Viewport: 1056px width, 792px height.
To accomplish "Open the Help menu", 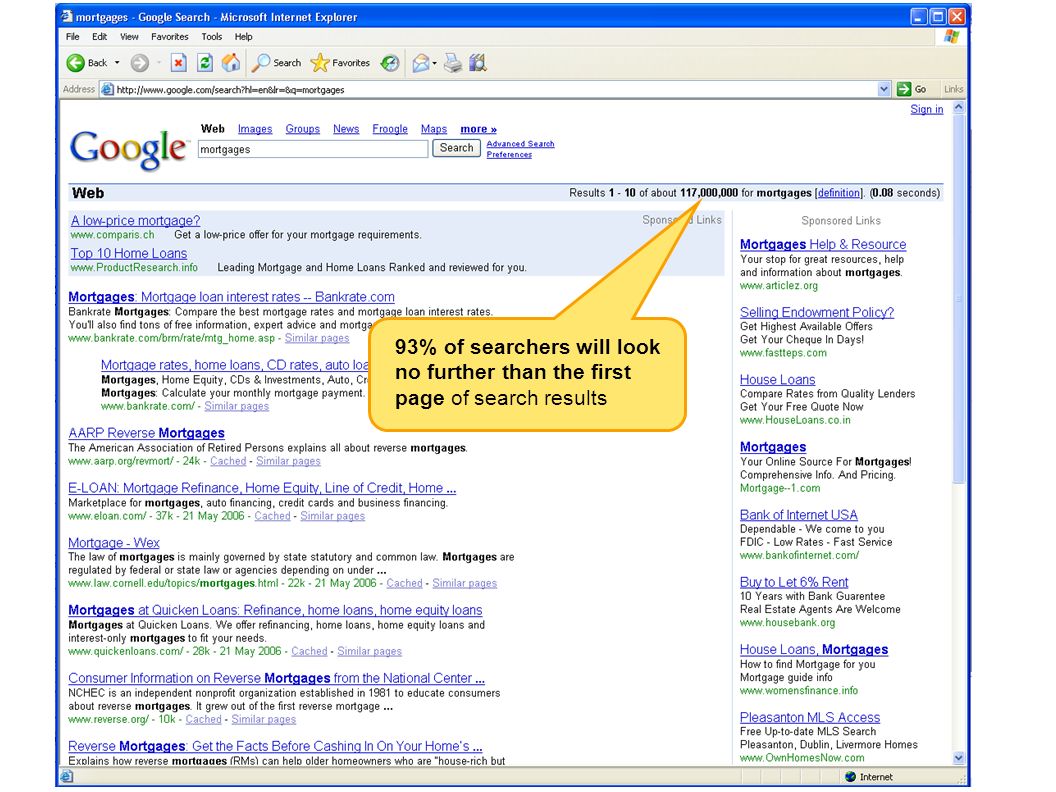I will pyautogui.click(x=243, y=36).
